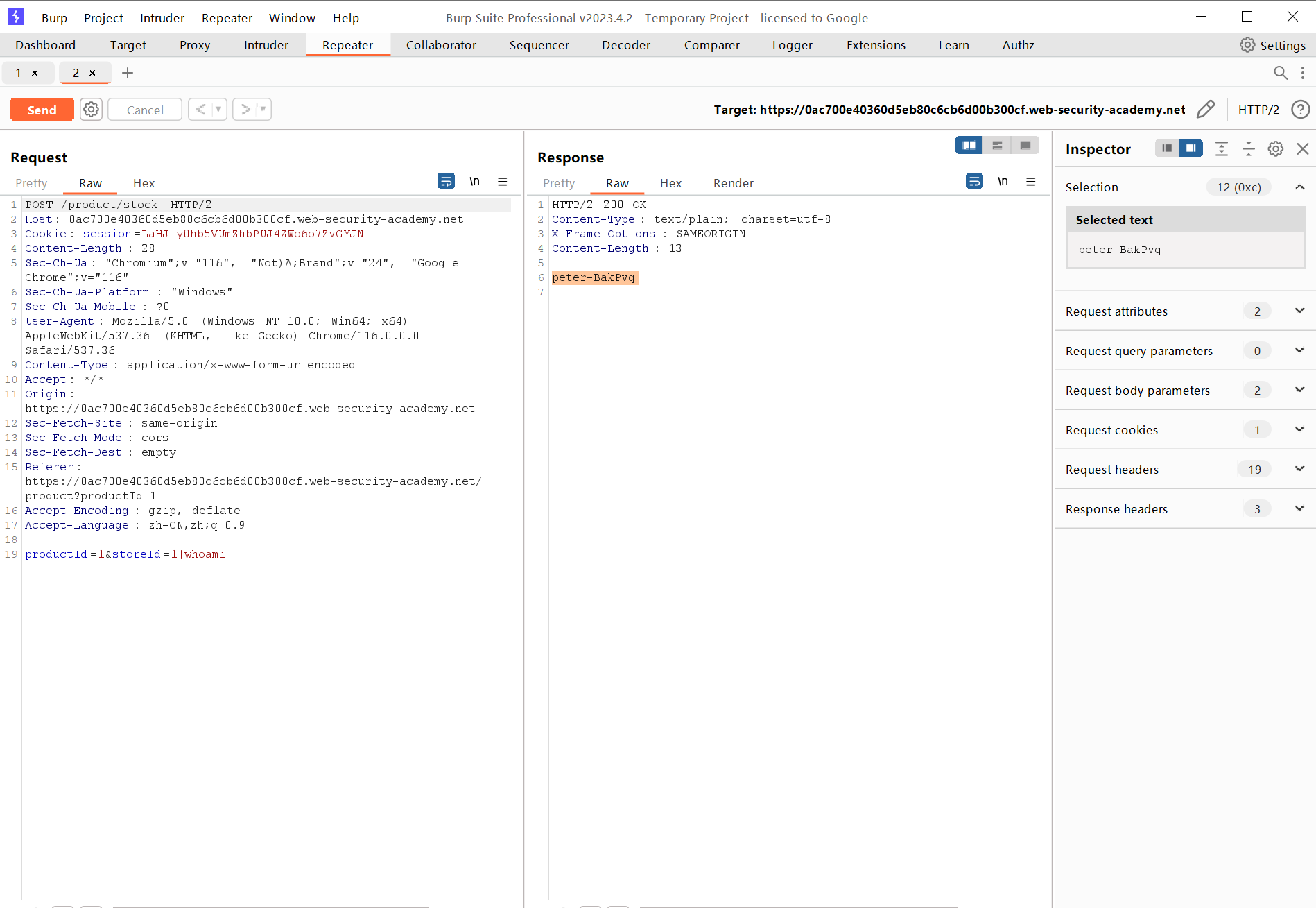Screen dimensions: 1316x908
Task: Expand Request attributes section
Action: 1299,311
